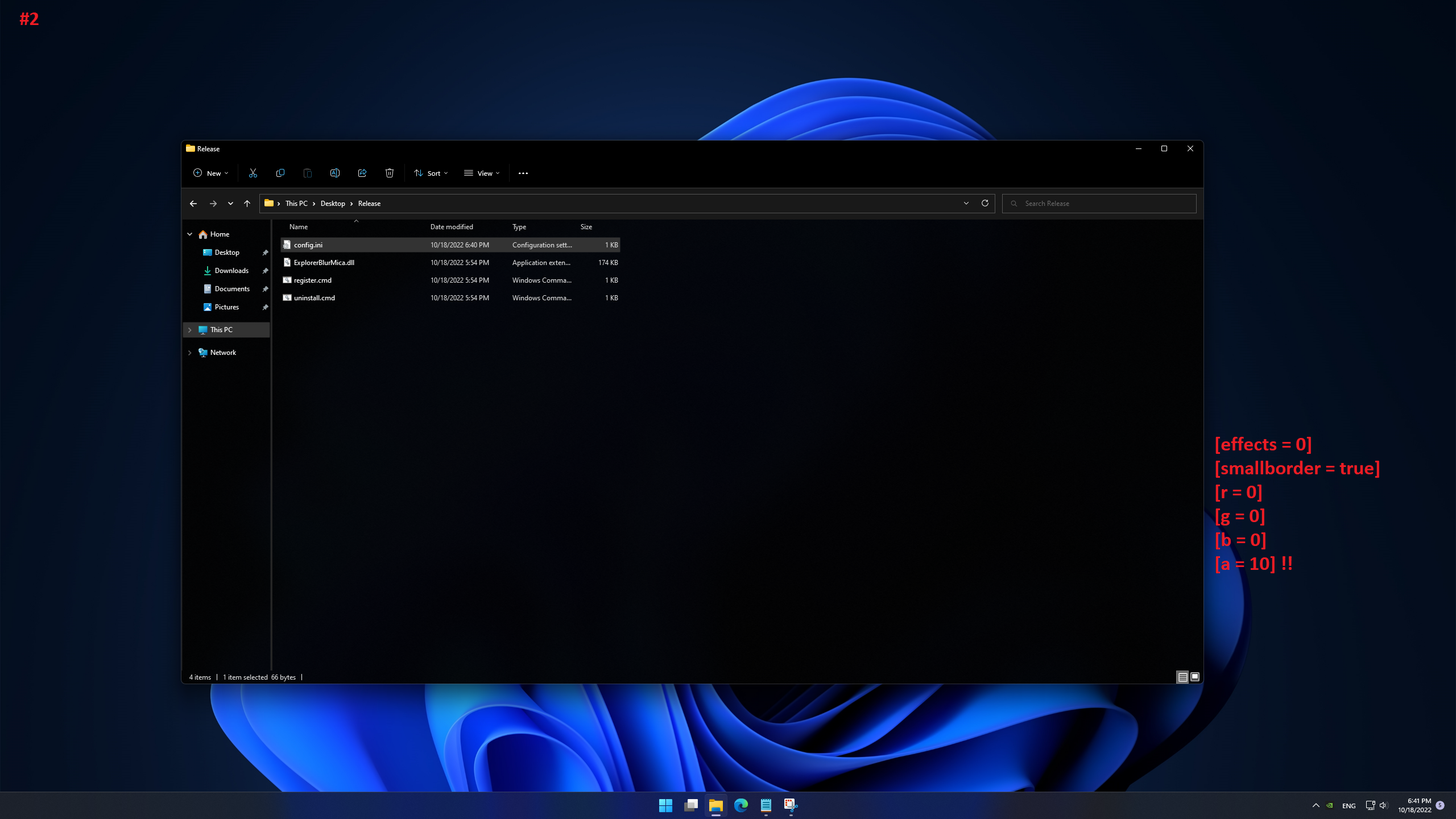Viewport: 1456px width, 819px height.
Task: Expand the address bar history dropdown
Action: (966, 203)
